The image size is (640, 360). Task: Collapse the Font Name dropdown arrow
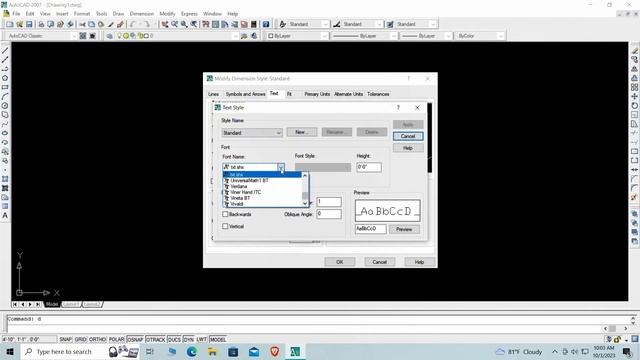pos(281,167)
